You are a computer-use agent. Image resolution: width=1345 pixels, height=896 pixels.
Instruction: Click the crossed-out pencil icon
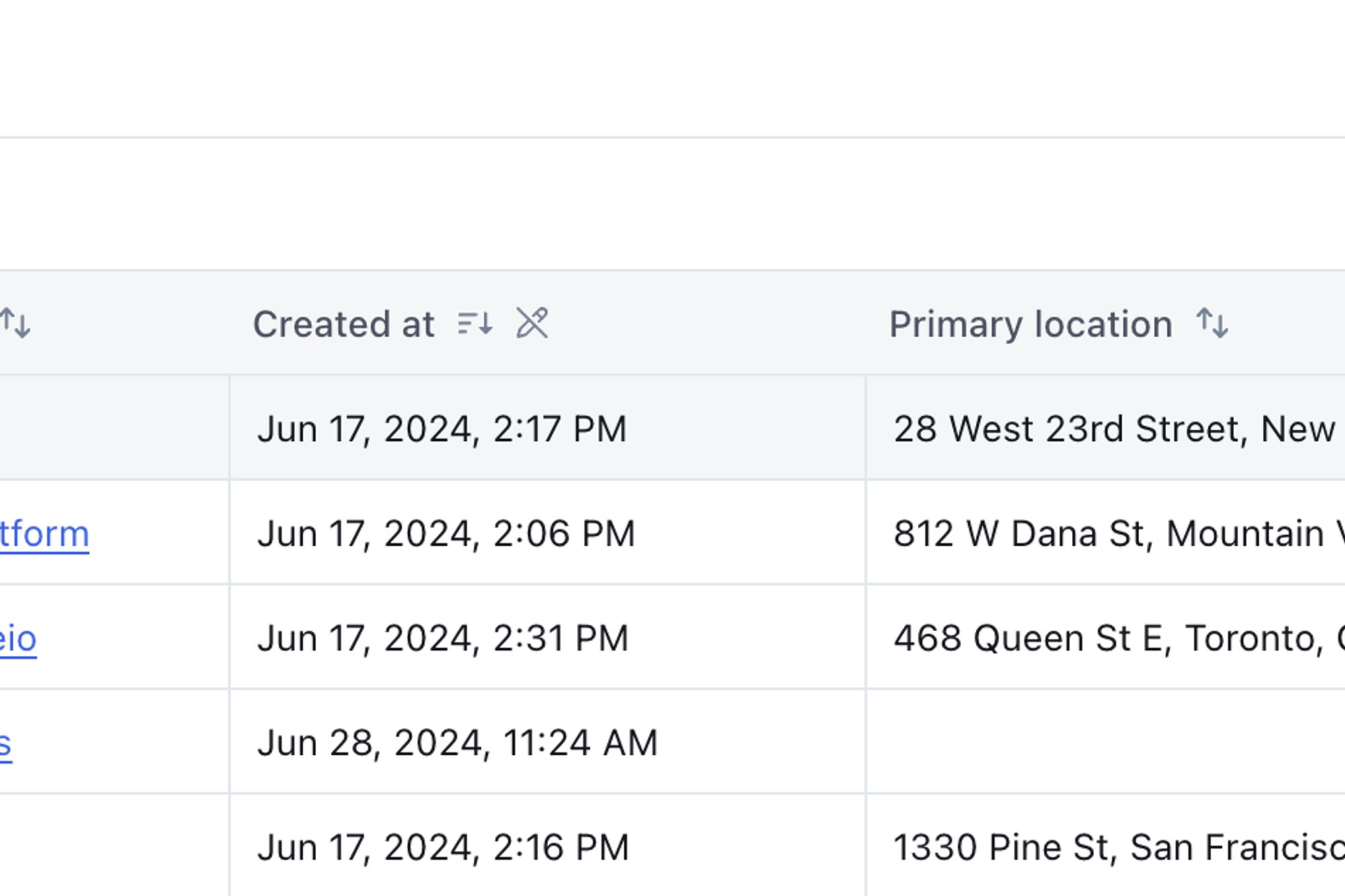pos(532,323)
